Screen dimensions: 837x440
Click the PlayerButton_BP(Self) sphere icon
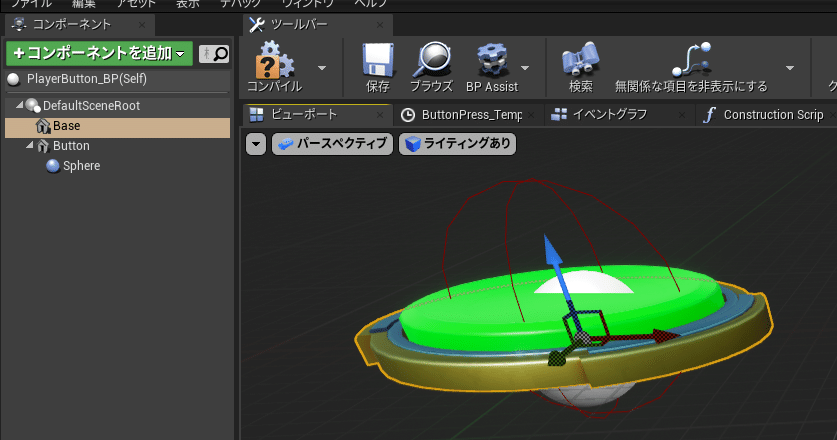pyautogui.click(x=13, y=80)
